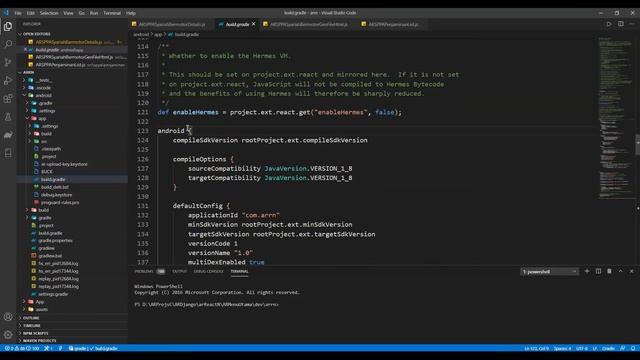Click the code minimap overview
The image size is (640, 360).
pyautogui.click(x=616, y=118)
